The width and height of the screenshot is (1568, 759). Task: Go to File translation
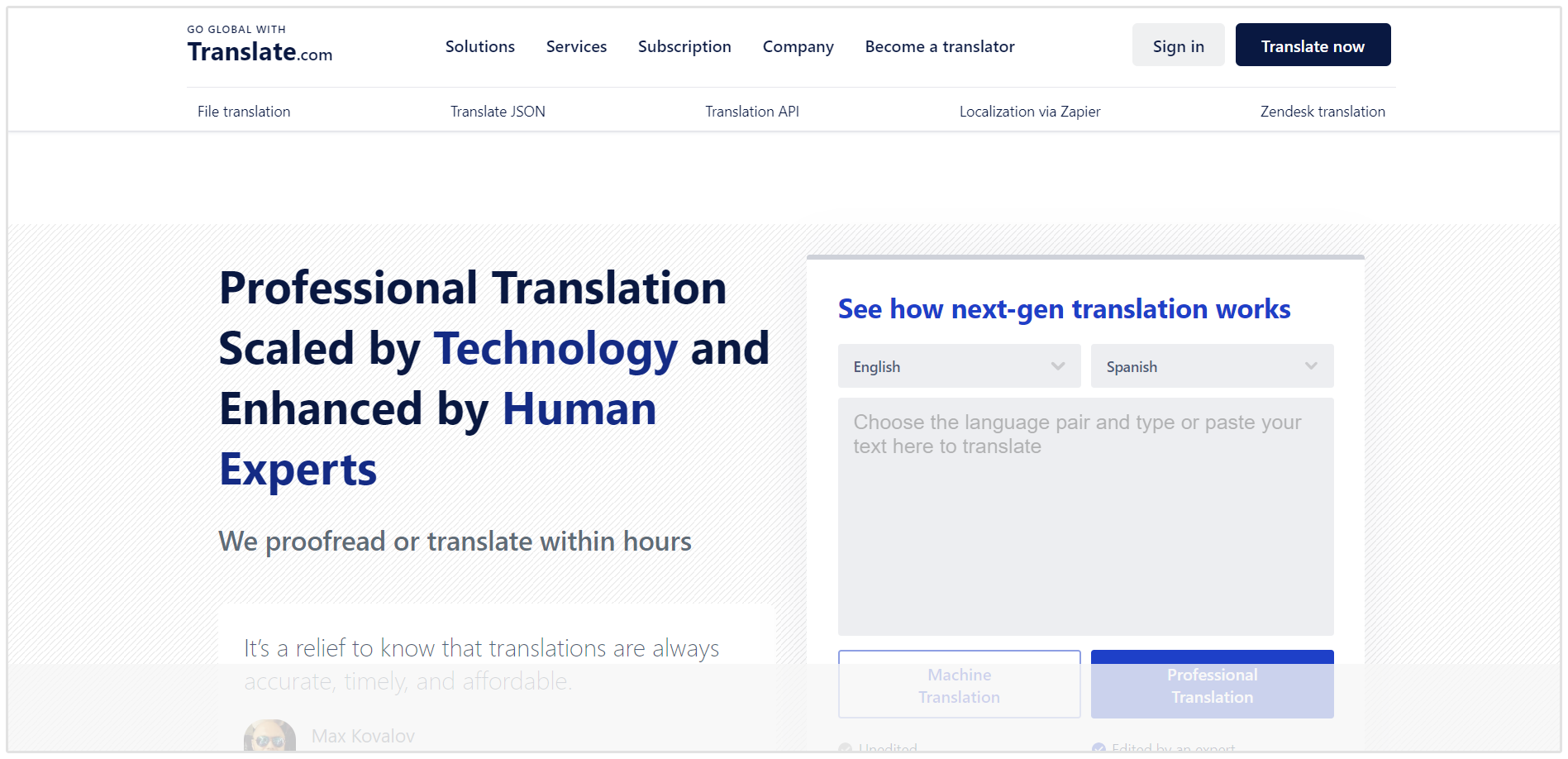pos(243,111)
